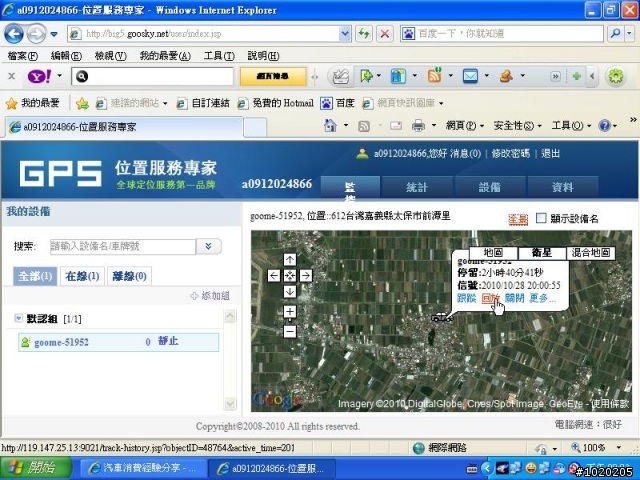The width and height of the screenshot is (640, 480).
Task: Open the zoom level 100% dropdown
Action: 619,448
